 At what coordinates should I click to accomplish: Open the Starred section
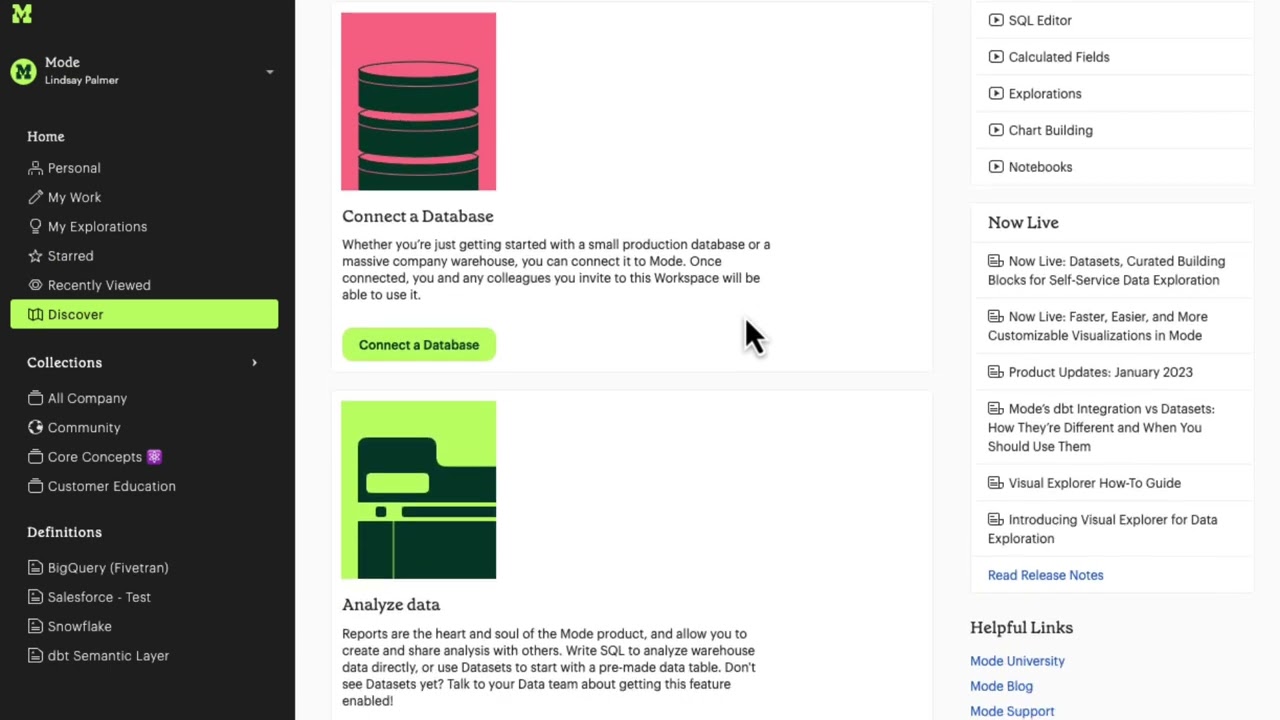[x=70, y=256]
